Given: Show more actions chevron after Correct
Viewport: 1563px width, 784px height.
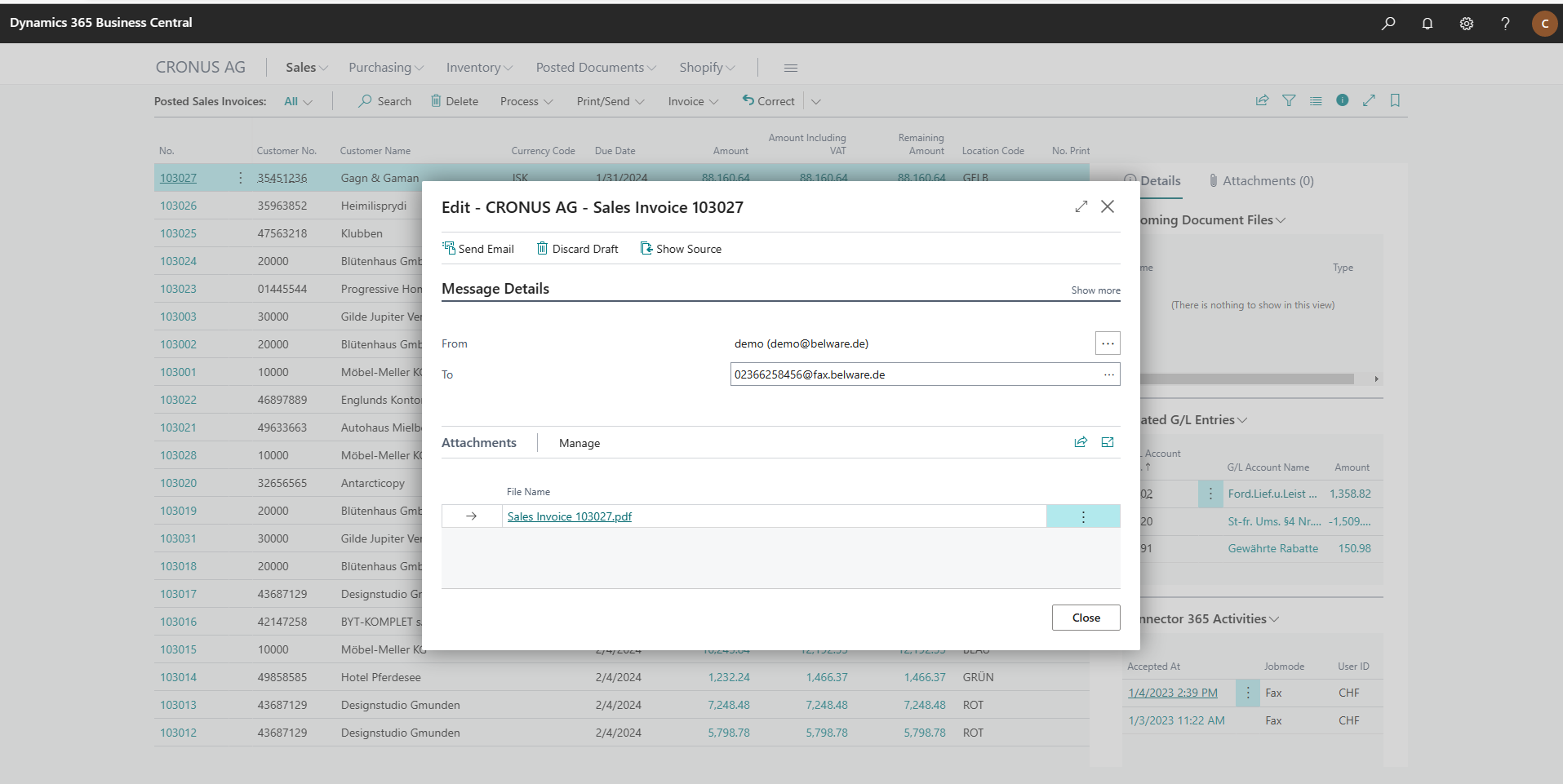Looking at the screenshot, I should [815, 101].
